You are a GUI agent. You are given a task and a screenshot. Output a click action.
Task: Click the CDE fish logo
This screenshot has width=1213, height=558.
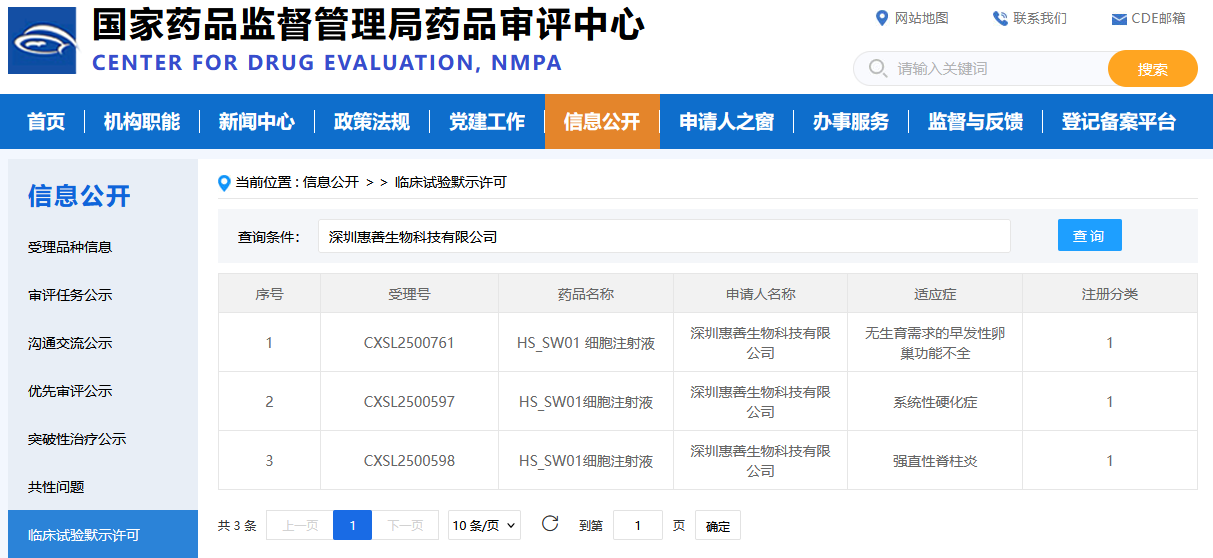[x=42, y=40]
